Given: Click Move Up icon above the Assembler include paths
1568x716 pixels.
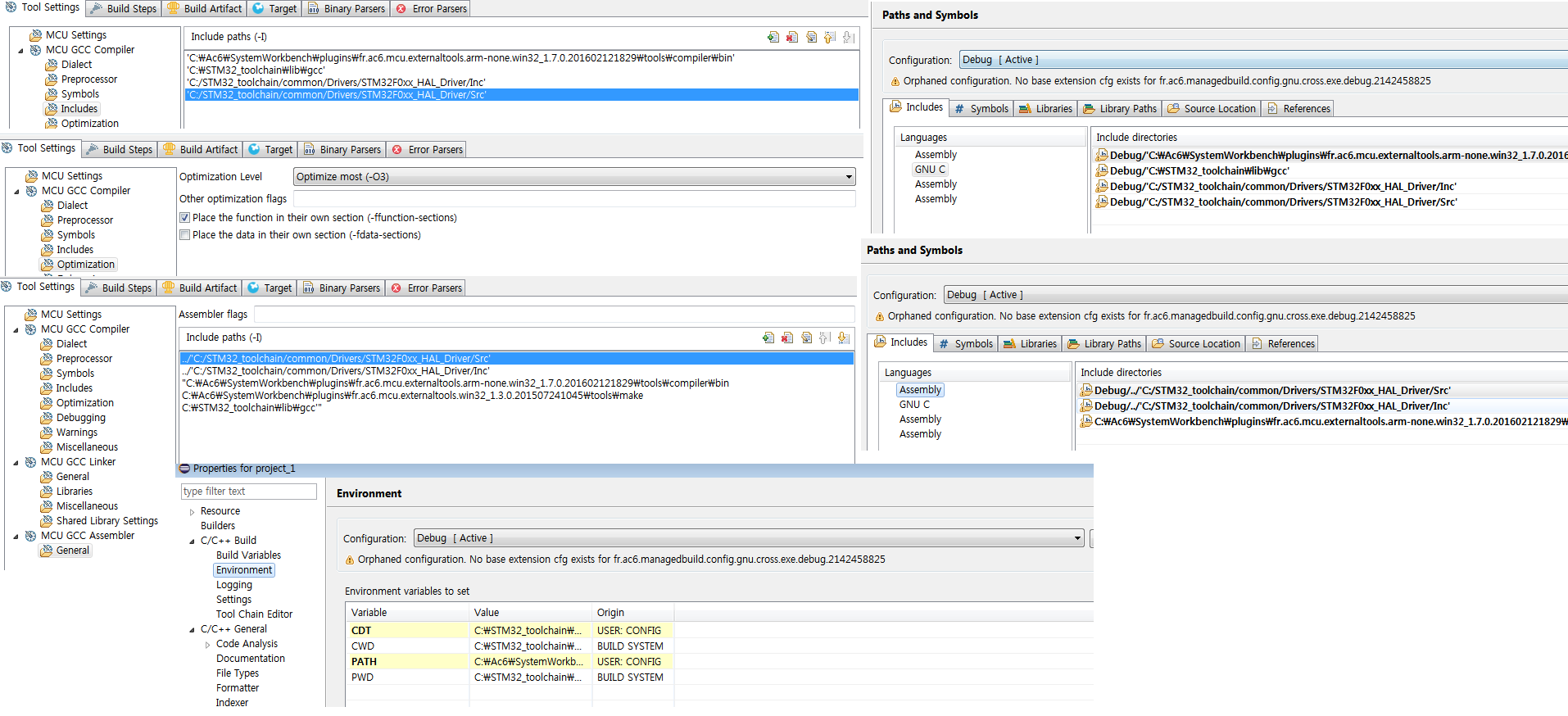Looking at the screenshot, I should [x=825, y=338].
